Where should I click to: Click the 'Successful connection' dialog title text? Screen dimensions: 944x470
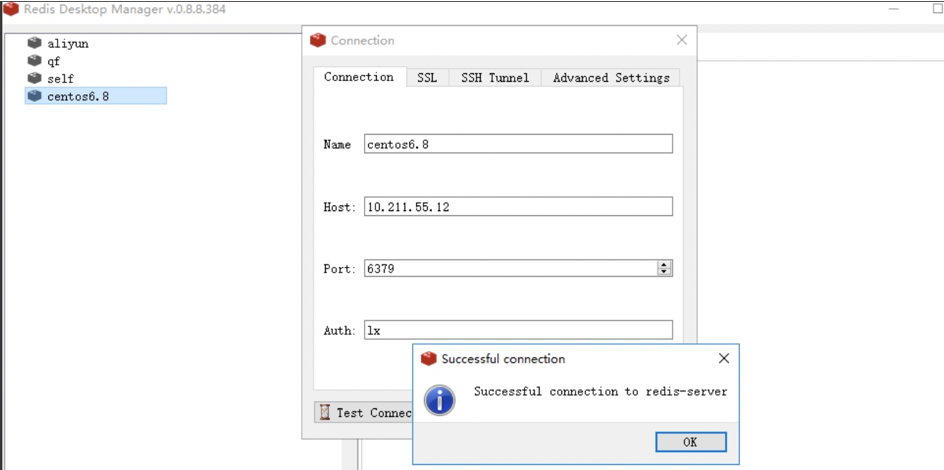[503, 359]
